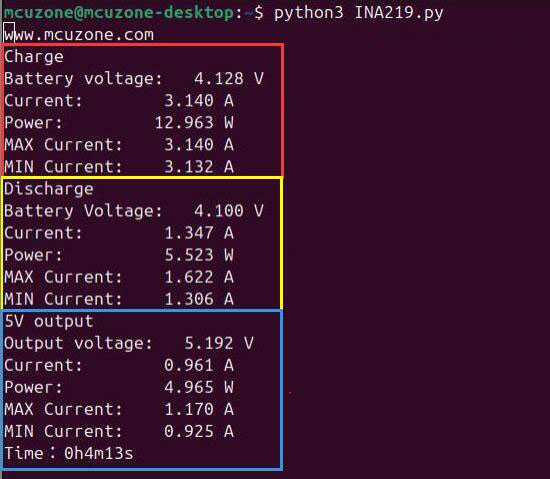Click the python3 INA219.py command text
Screen dimensions: 550x479
[358, 13]
